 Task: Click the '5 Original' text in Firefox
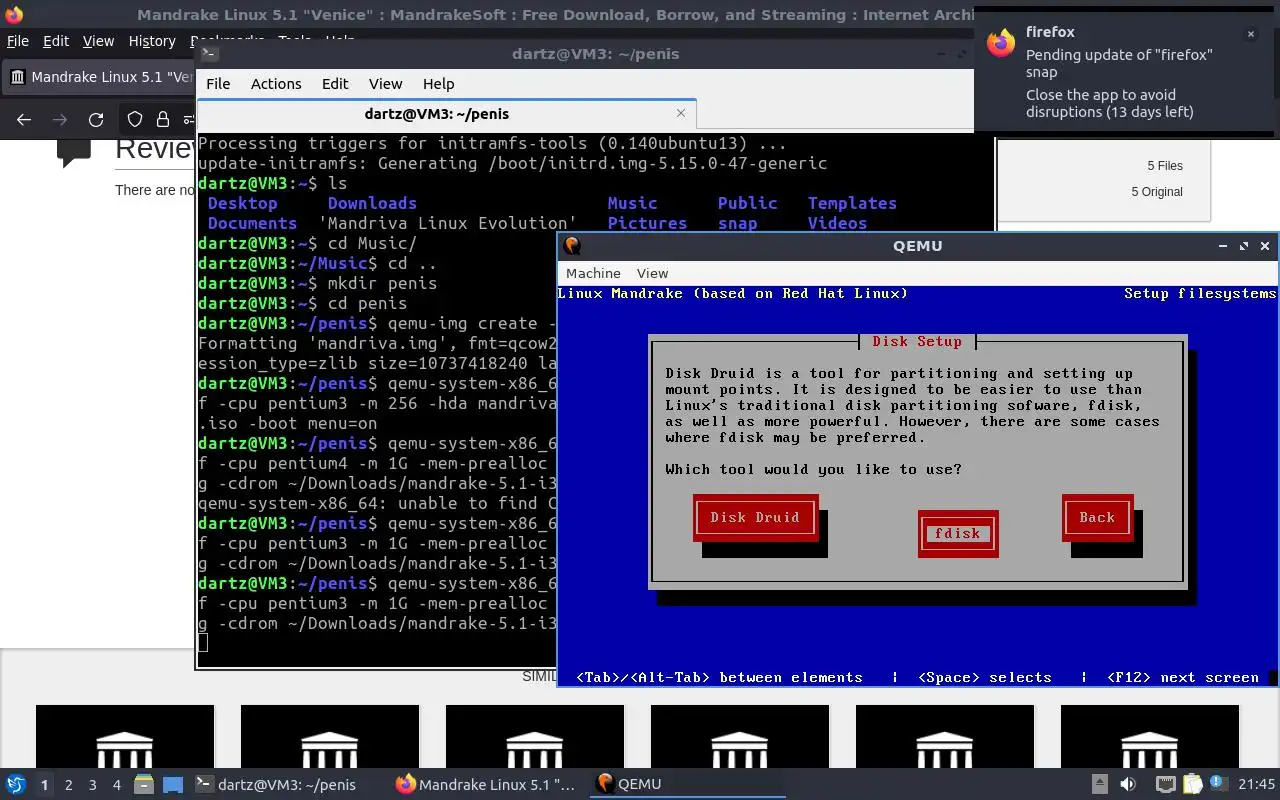coord(1157,192)
